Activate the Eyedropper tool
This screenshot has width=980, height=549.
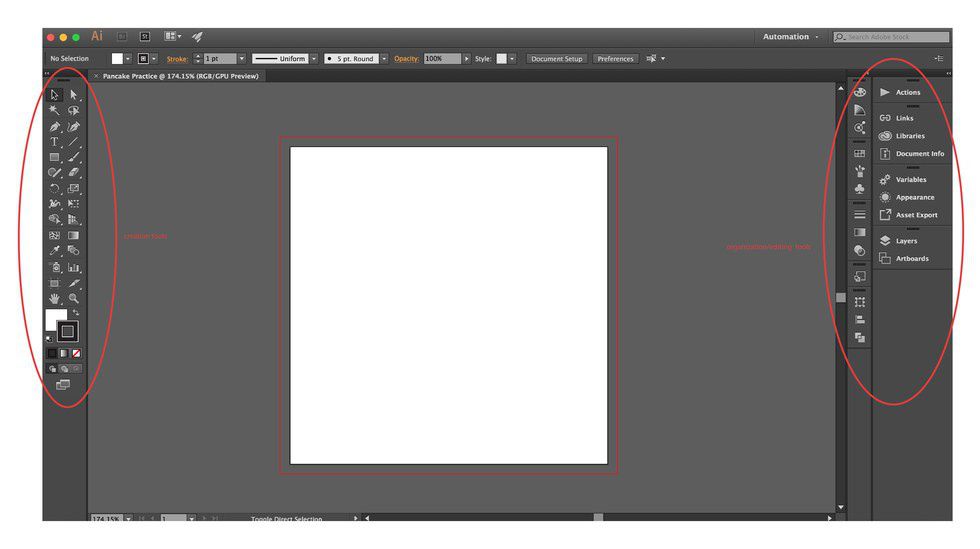55,251
